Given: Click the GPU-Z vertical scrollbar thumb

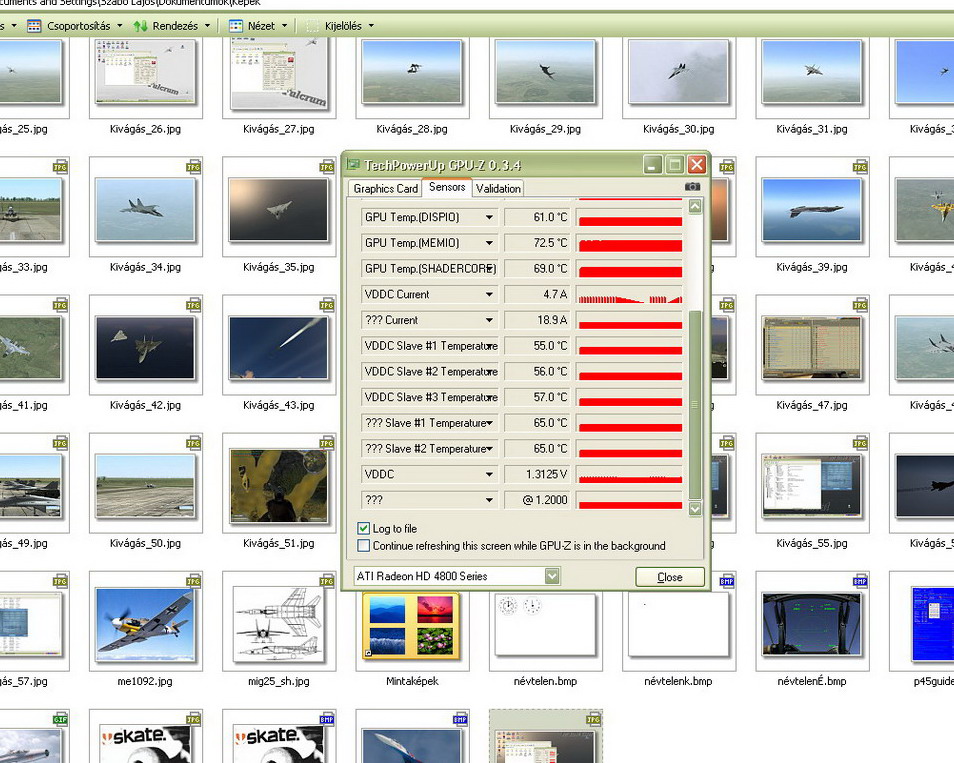Looking at the screenshot, I should point(695,405).
